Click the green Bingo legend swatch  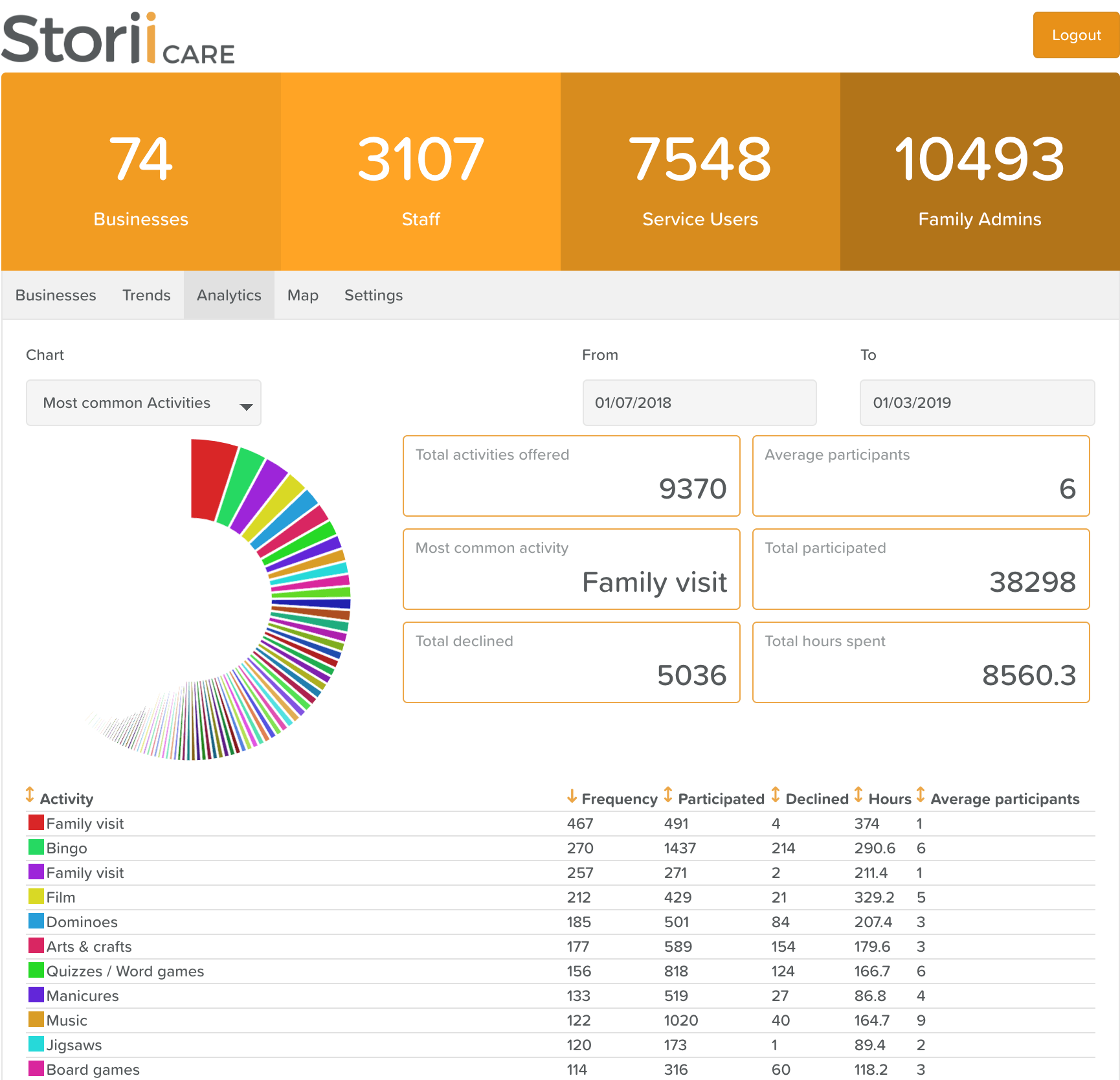[x=36, y=847]
